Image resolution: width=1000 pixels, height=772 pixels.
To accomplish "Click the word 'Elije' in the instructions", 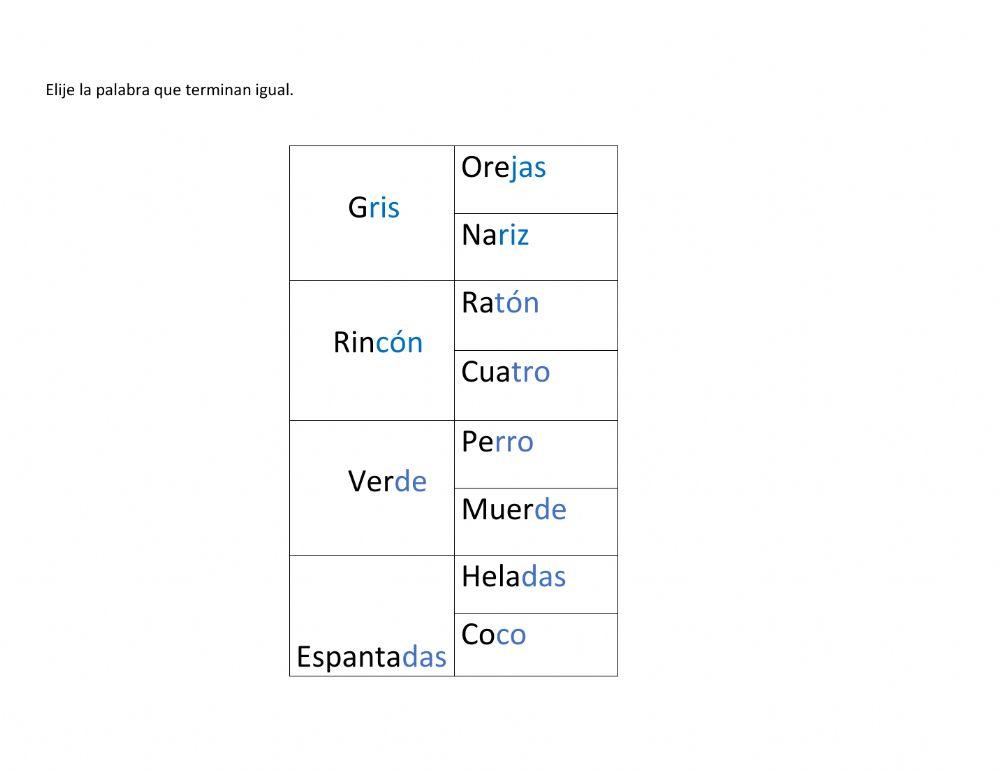I will pyautogui.click(x=60, y=91).
